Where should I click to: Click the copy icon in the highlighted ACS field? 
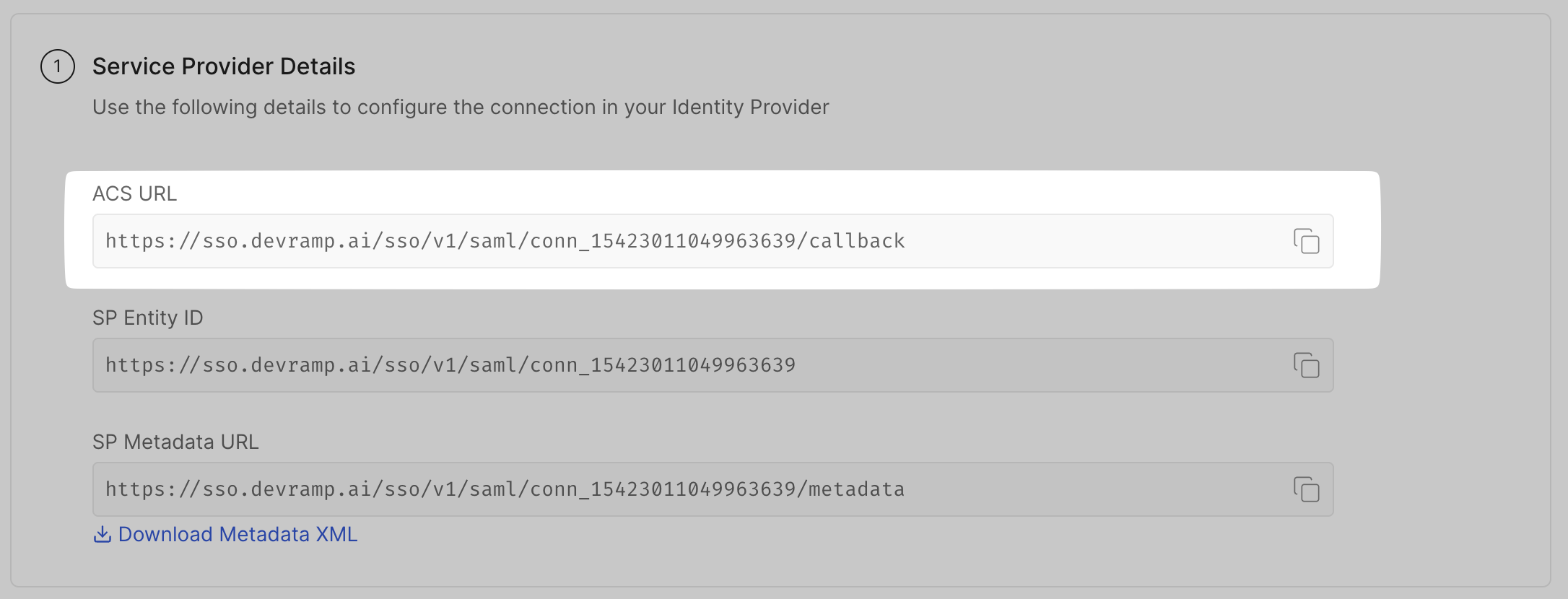[x=1308, y=241]
